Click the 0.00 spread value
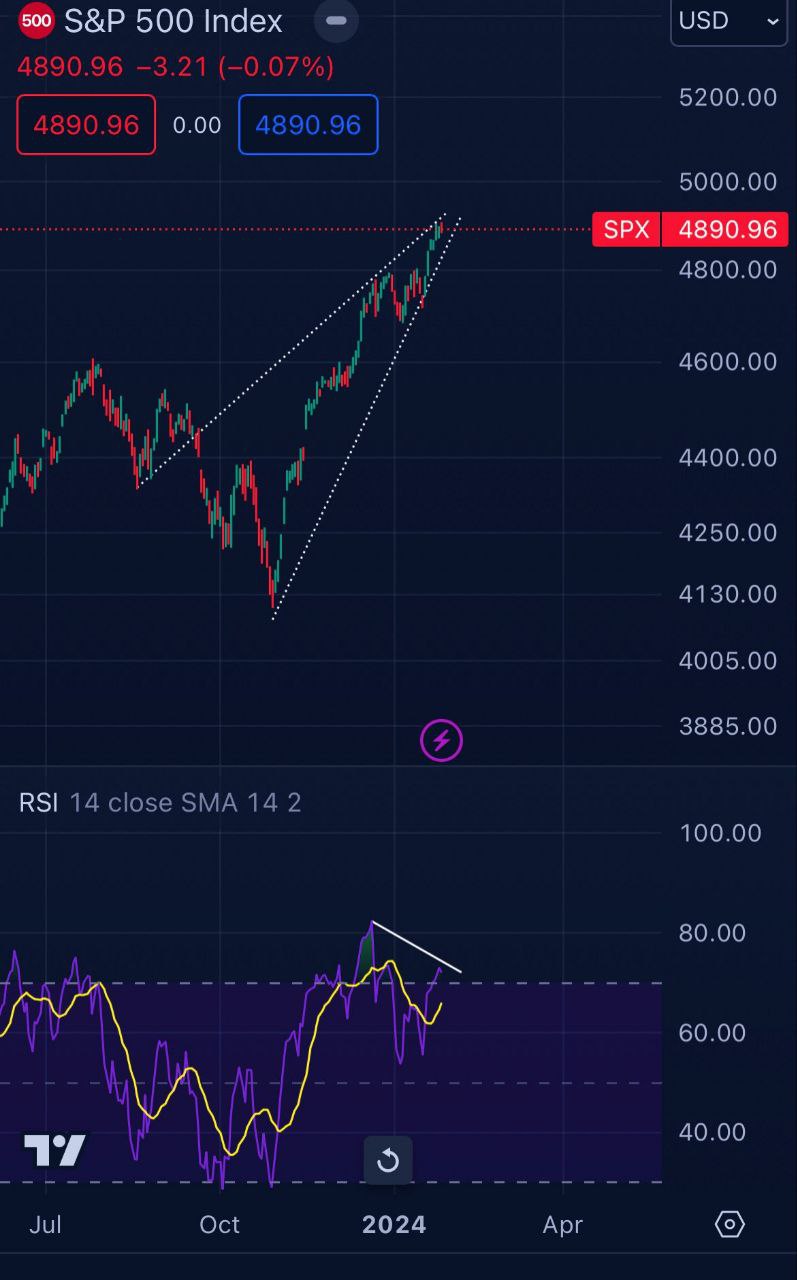Screen dimensions: 797x1280 pyautogui.click(x=197, y=125)
